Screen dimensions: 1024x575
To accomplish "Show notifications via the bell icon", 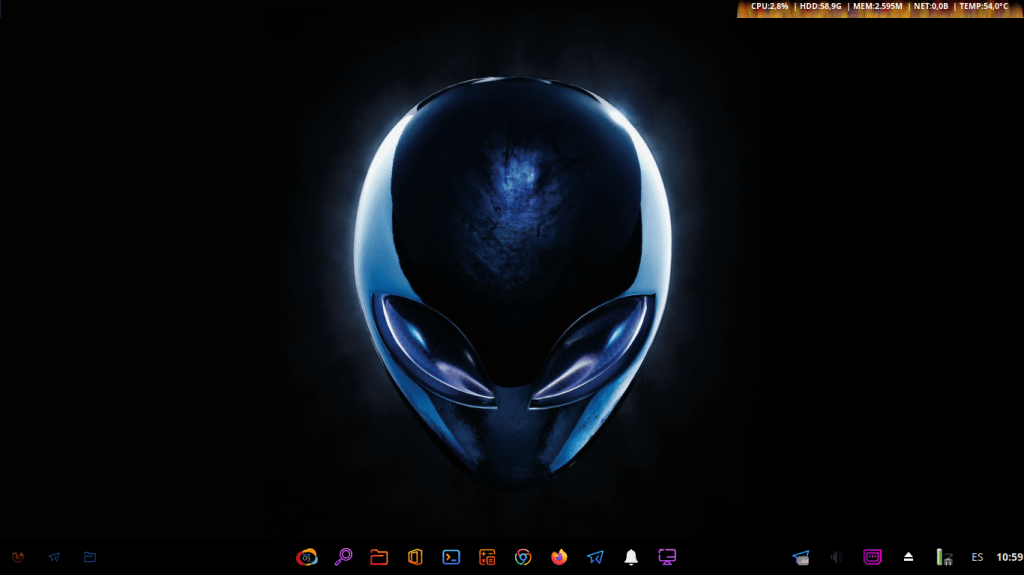I will [631, 557].
